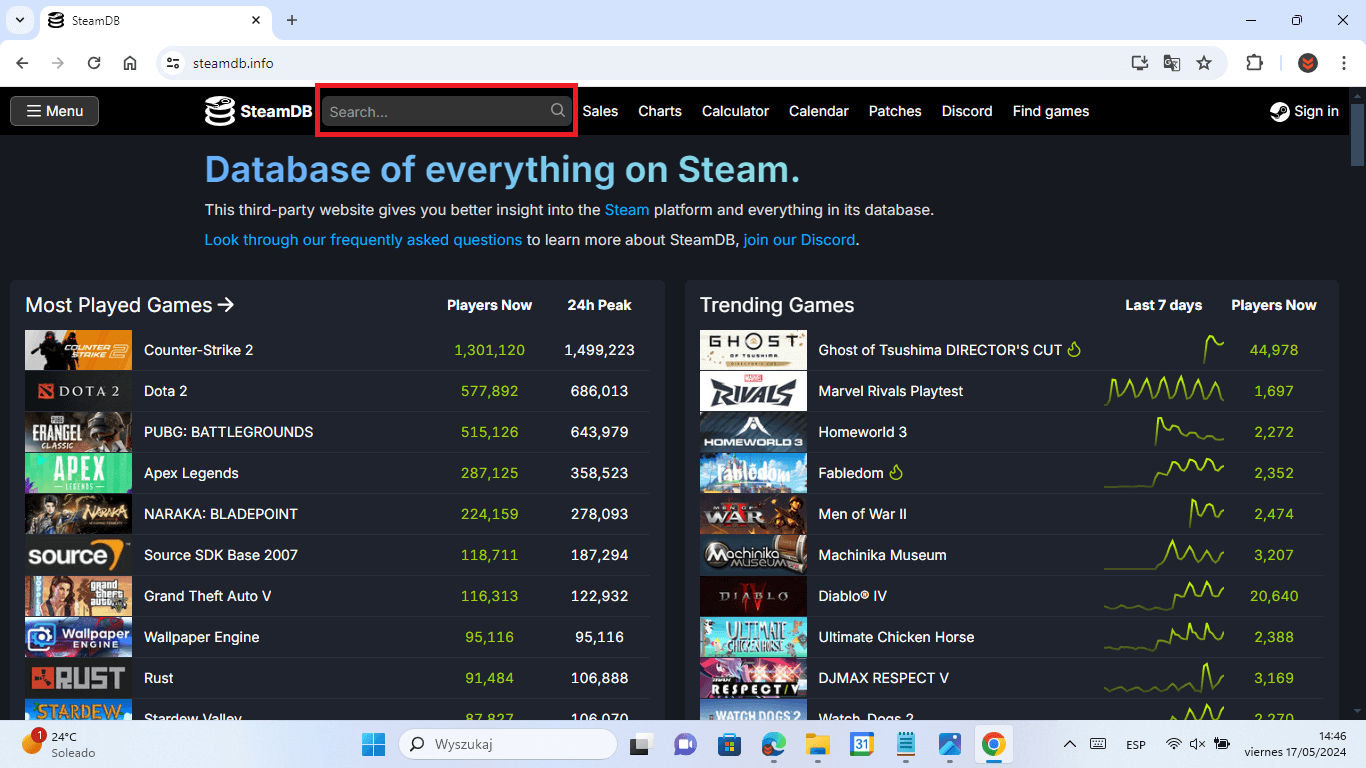Screen dimensions: 1366x768
Task: Click the Dota 2 thumbnail
Action: 78,391
